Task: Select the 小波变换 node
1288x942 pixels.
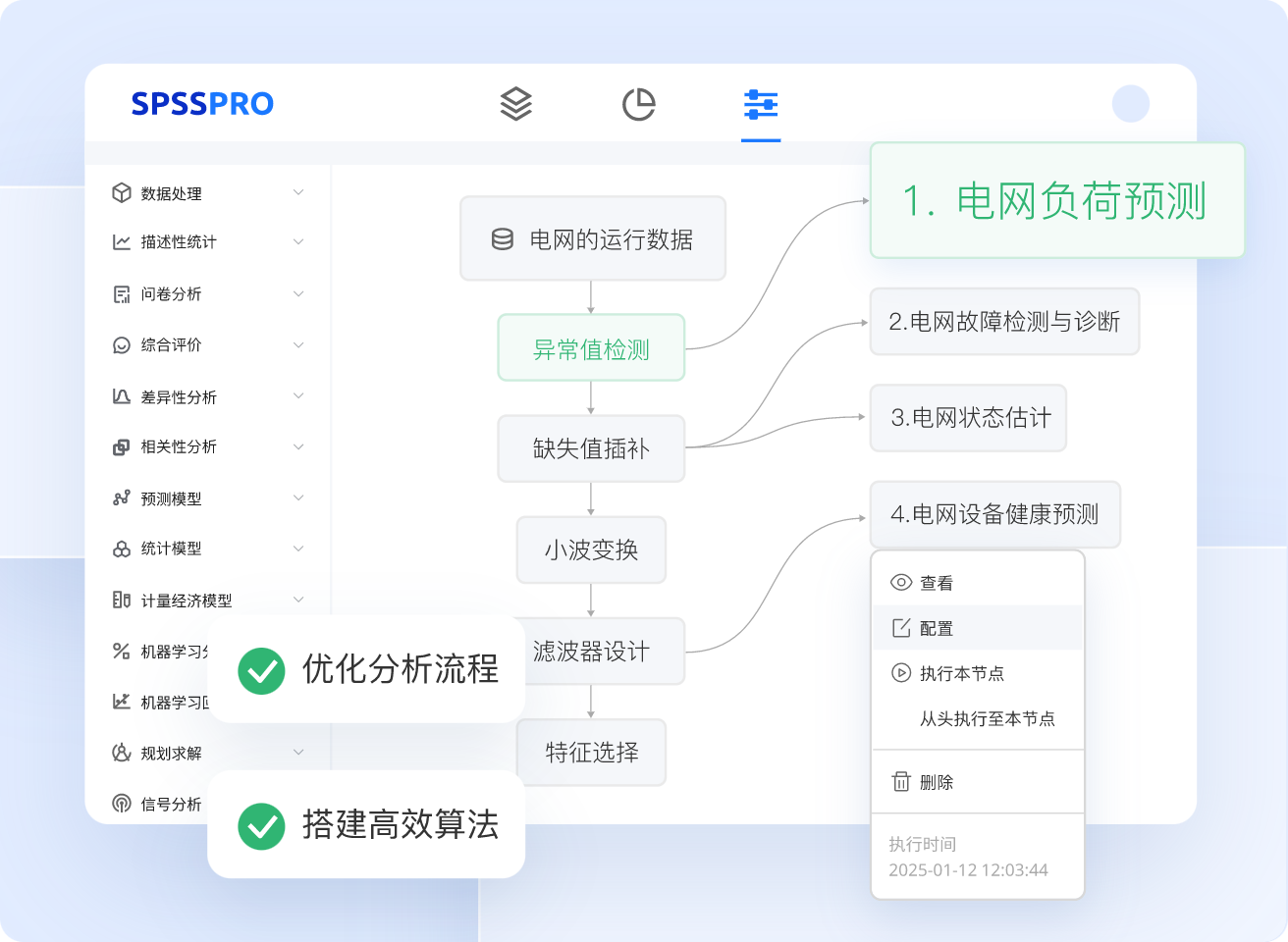Action: [592, 549]
